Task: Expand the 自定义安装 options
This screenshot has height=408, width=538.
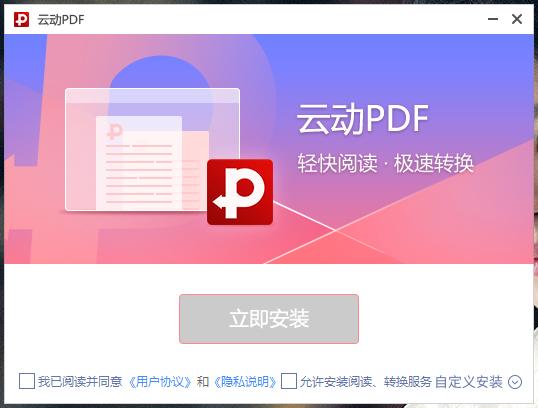Action: pos(469,382)
